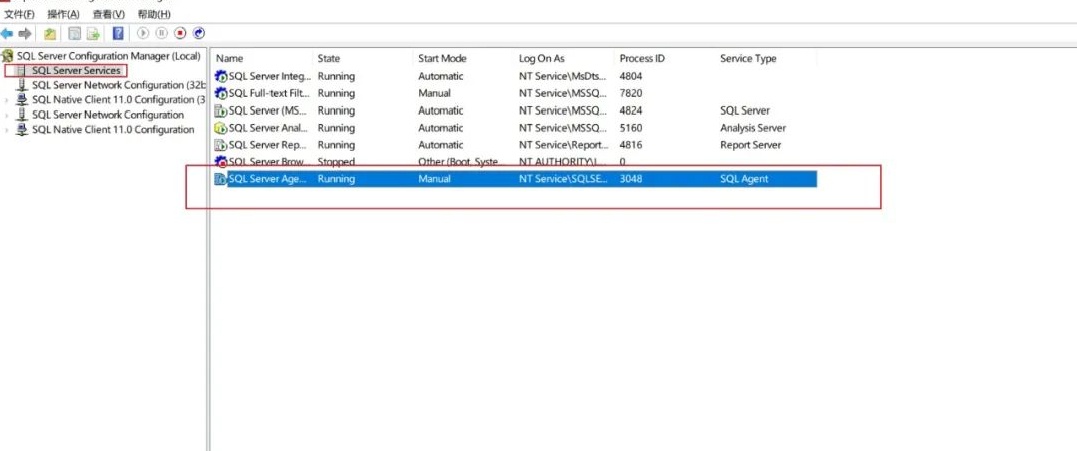1077x451 pixels.
Task: Click the grey Forward arrow in toolbar
Action: point(25,33)
